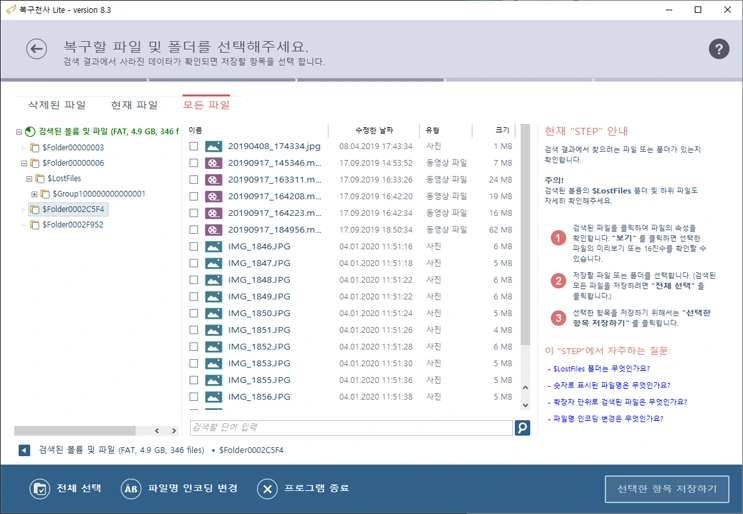Open the $LostFiles 폴더는 무엇인가요 link
Screen dimensions: 743x514
tap(601, 369)
